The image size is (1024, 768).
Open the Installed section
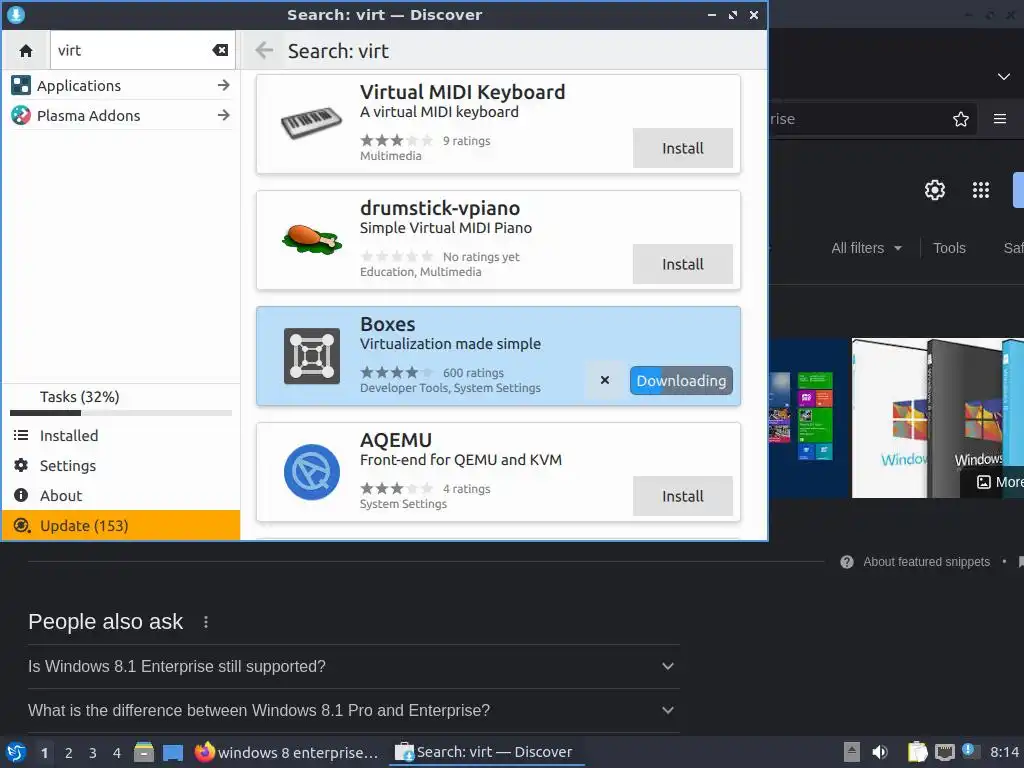tap(121, 435)
